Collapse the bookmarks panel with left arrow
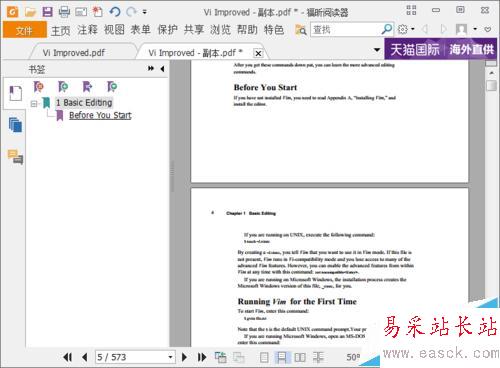Viewport: 500px width, 368px height. pyautogui.click(x=162, y=69)
